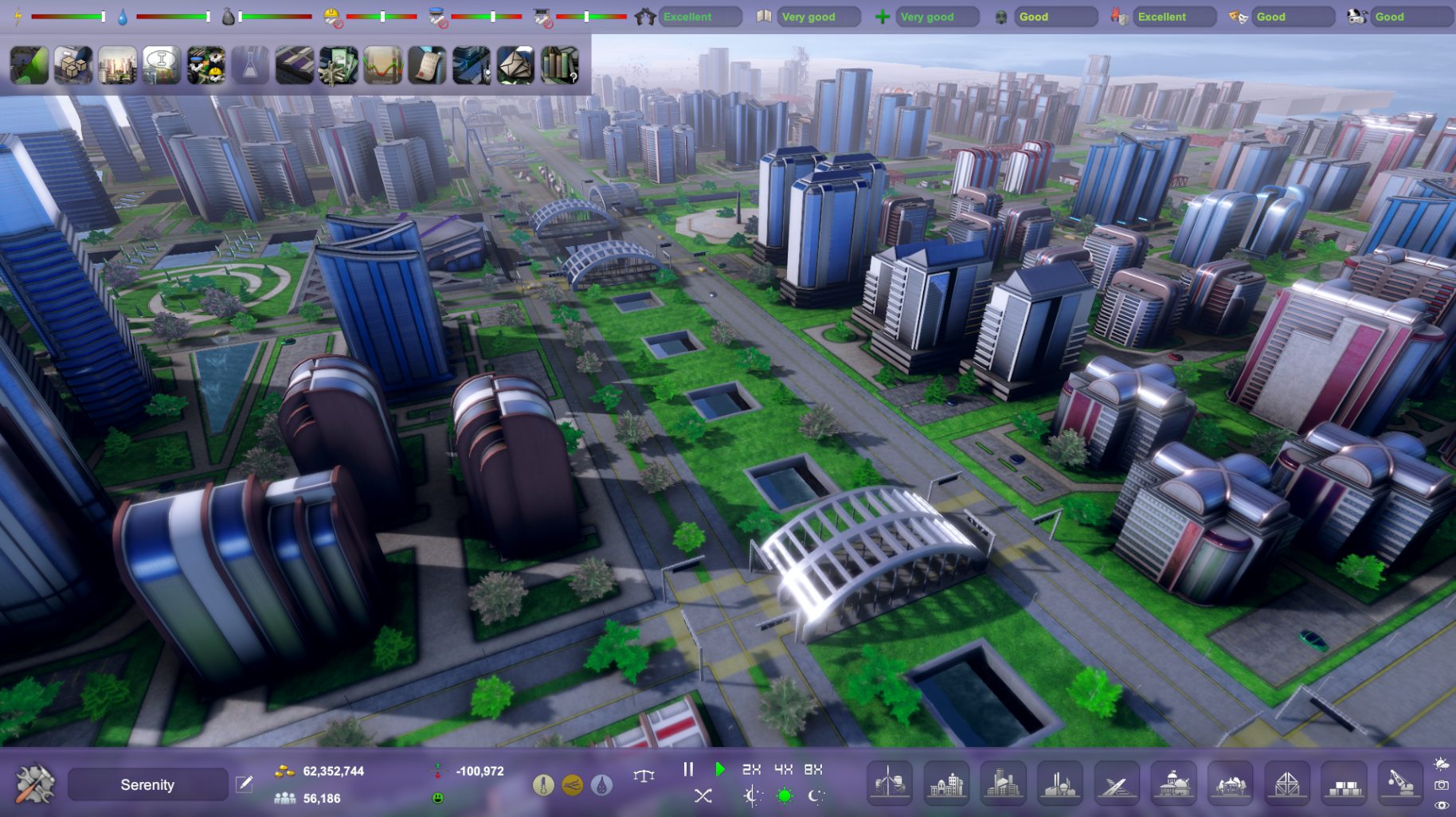
Task: Click the leisure Good status indicator
Action: coord(1294,17)
